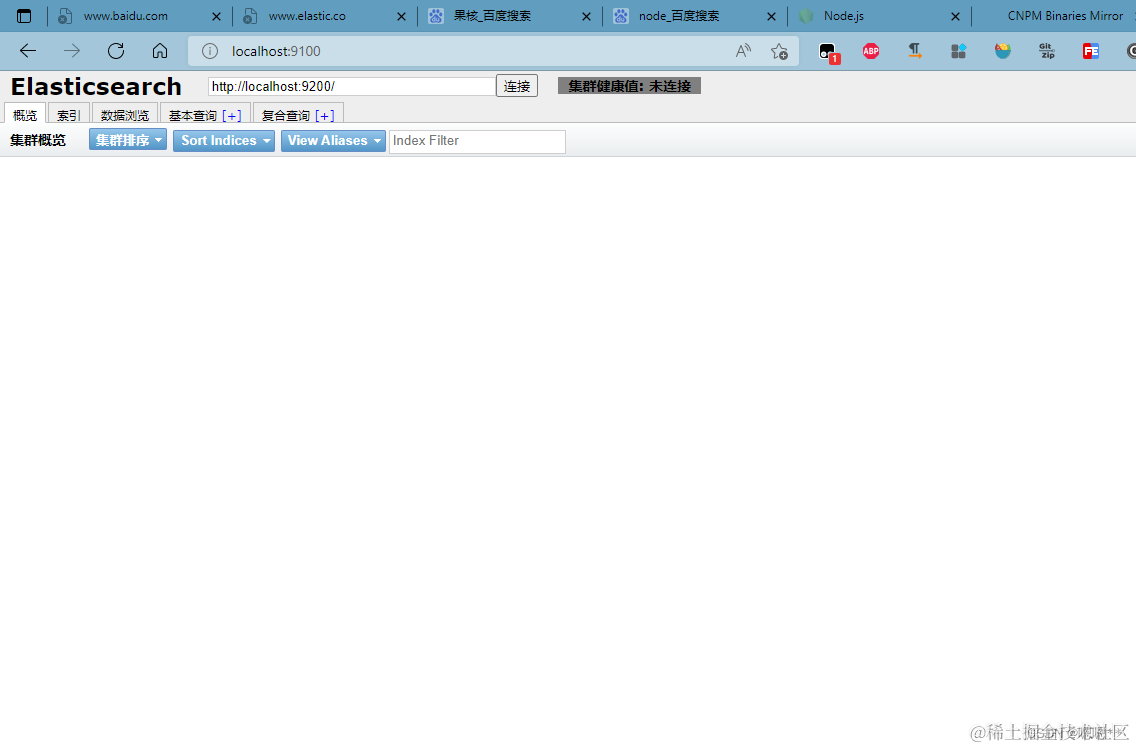This screenshot has width=1136, height=749.
Task: Open the round blue face extension
Action: tap(1003, 51)
